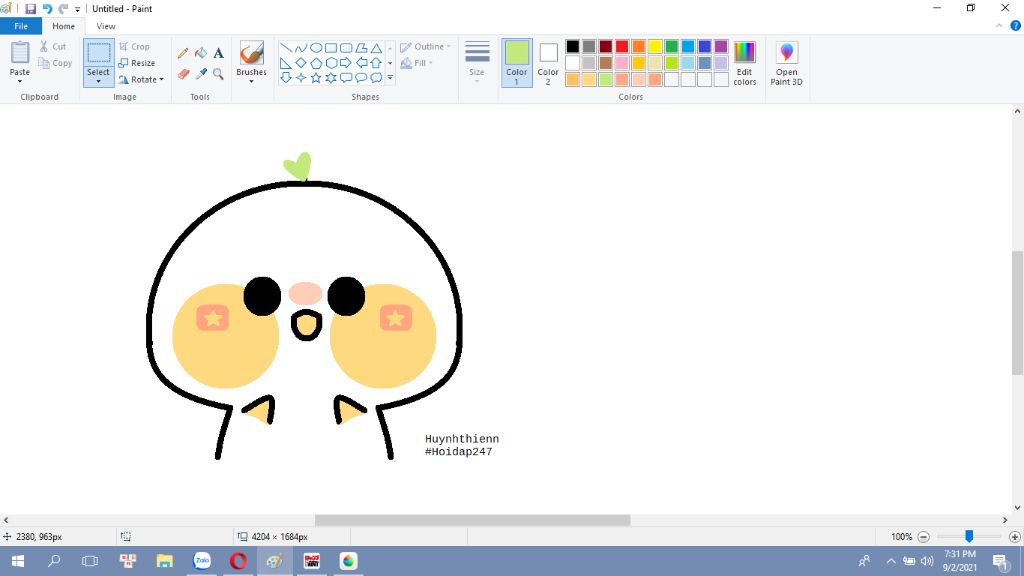Click the "100%" zoom level text
Screen dimensions: 1024x576
[x=901, y=537]
